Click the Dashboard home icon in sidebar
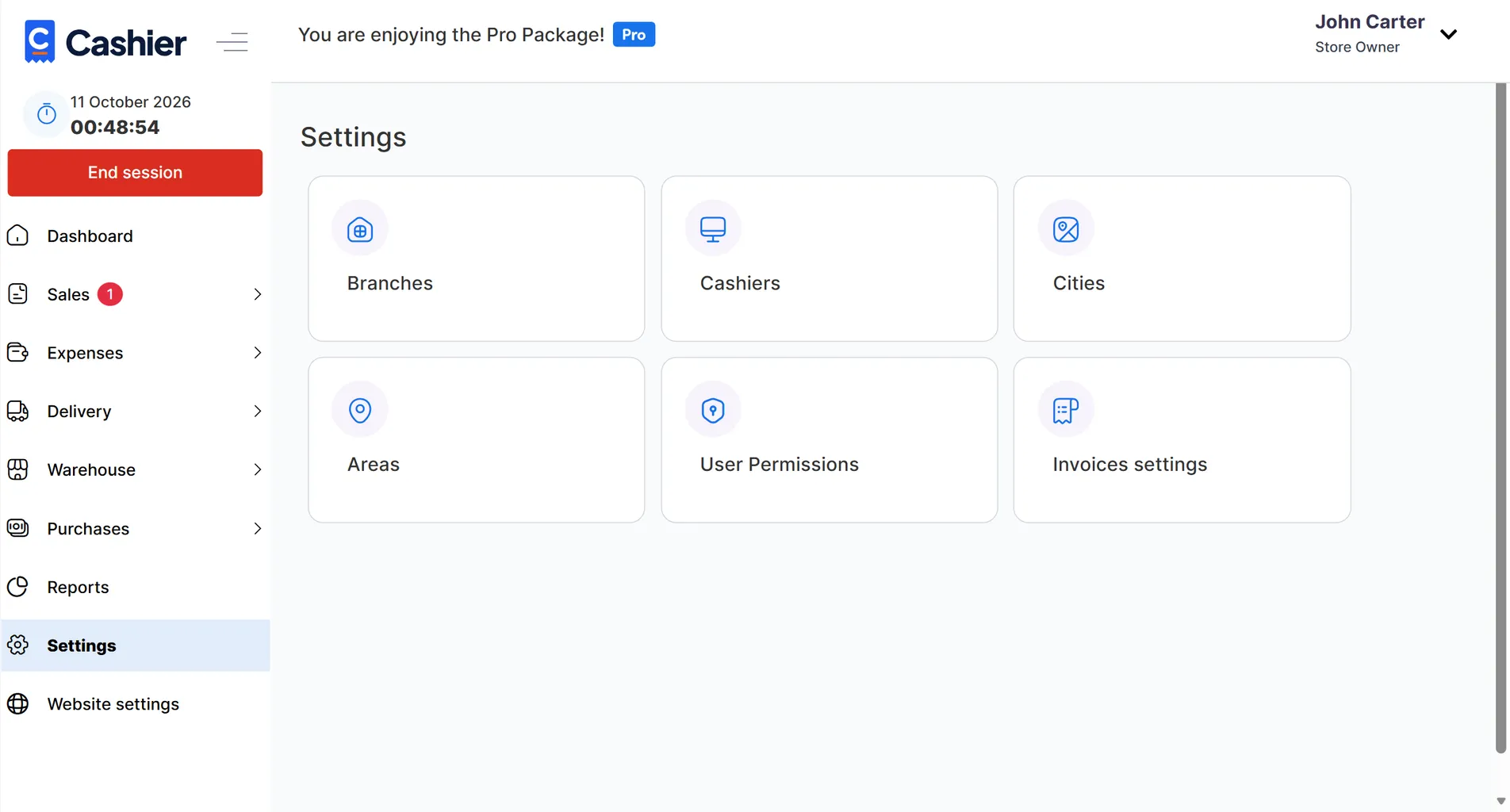The width and height of the screenshot is (1510, 812). 17,236
